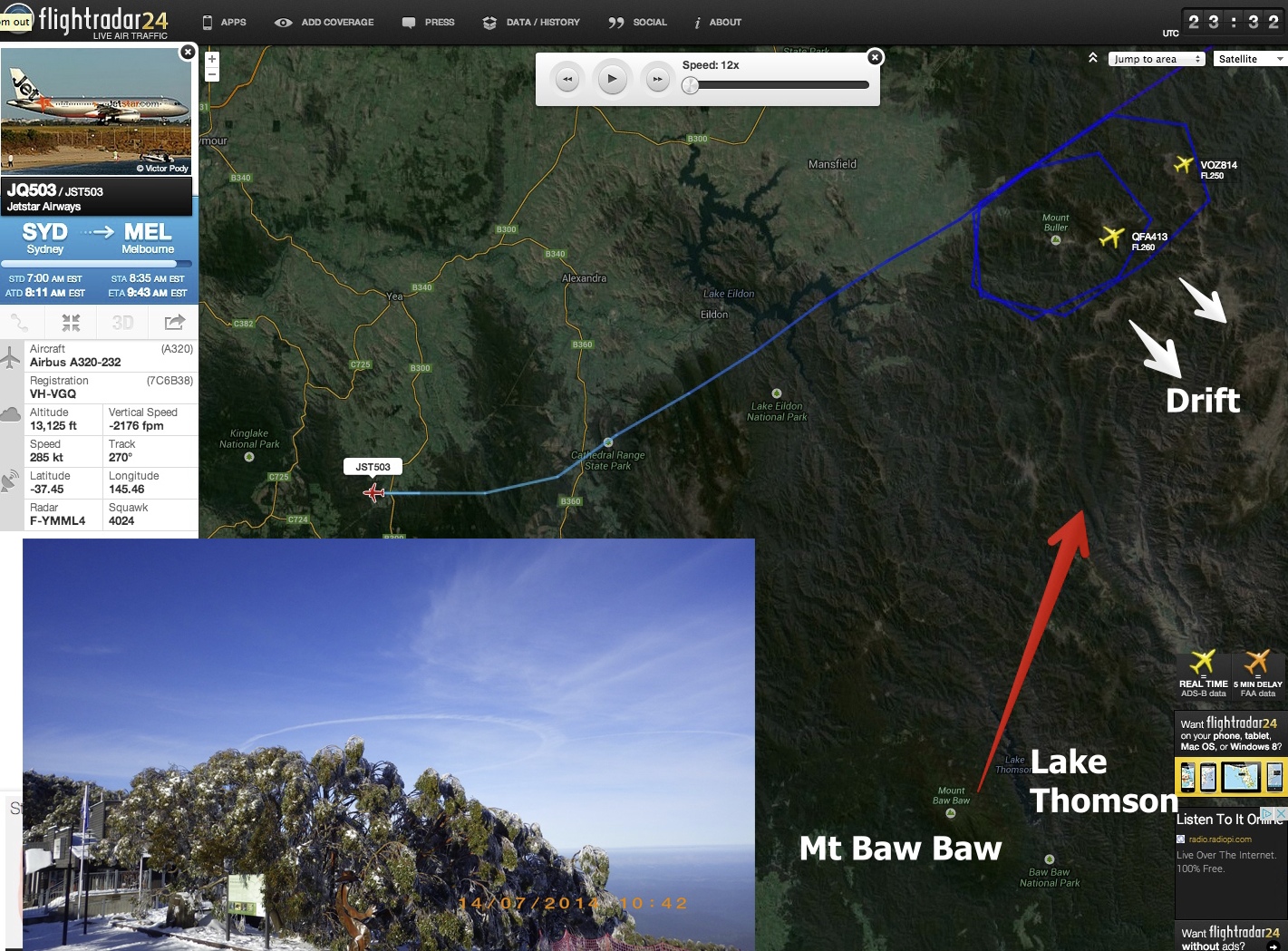The image size is (1288, 951).
Task: Click the play button in playback panel
Action: click(612, 79)
